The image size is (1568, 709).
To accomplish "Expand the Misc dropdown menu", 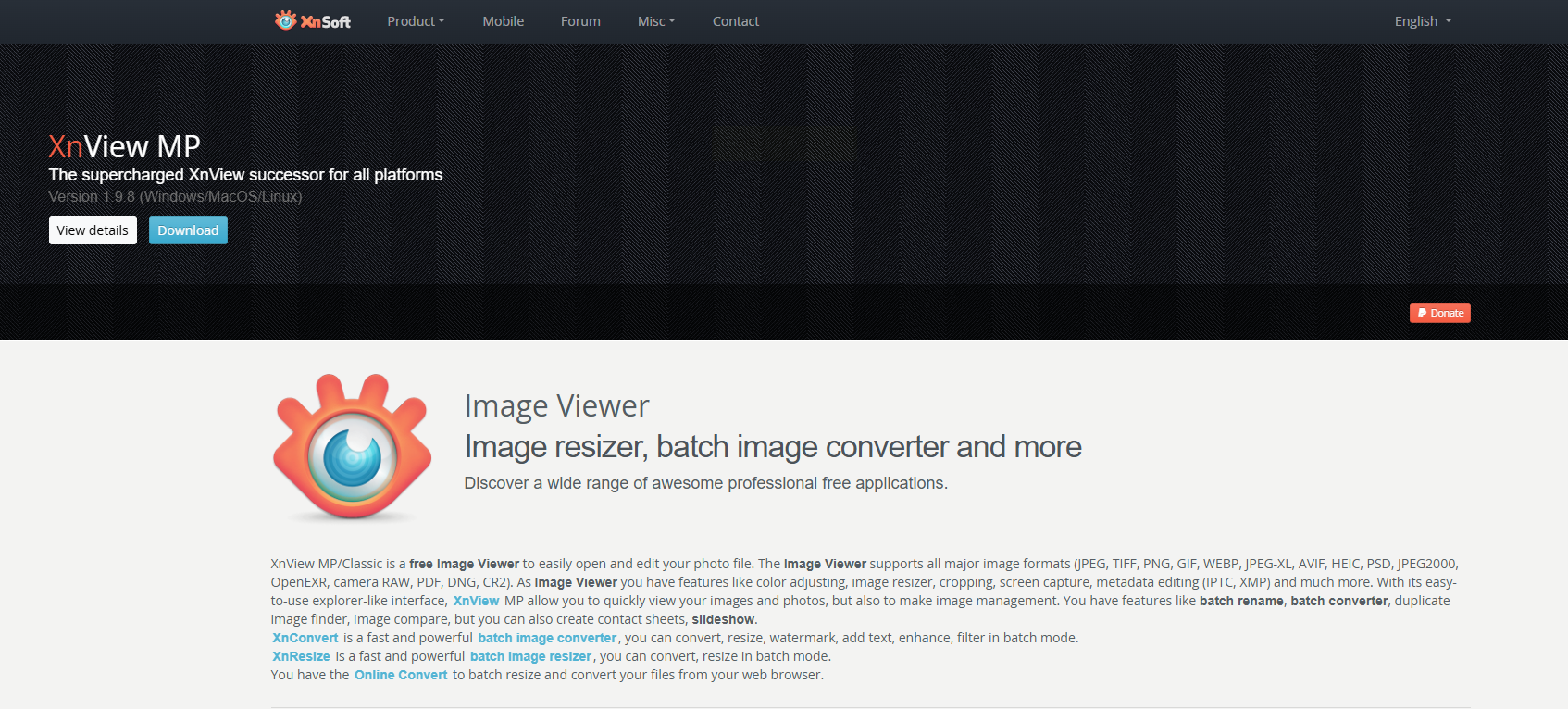I will click(x=656, y=21).
